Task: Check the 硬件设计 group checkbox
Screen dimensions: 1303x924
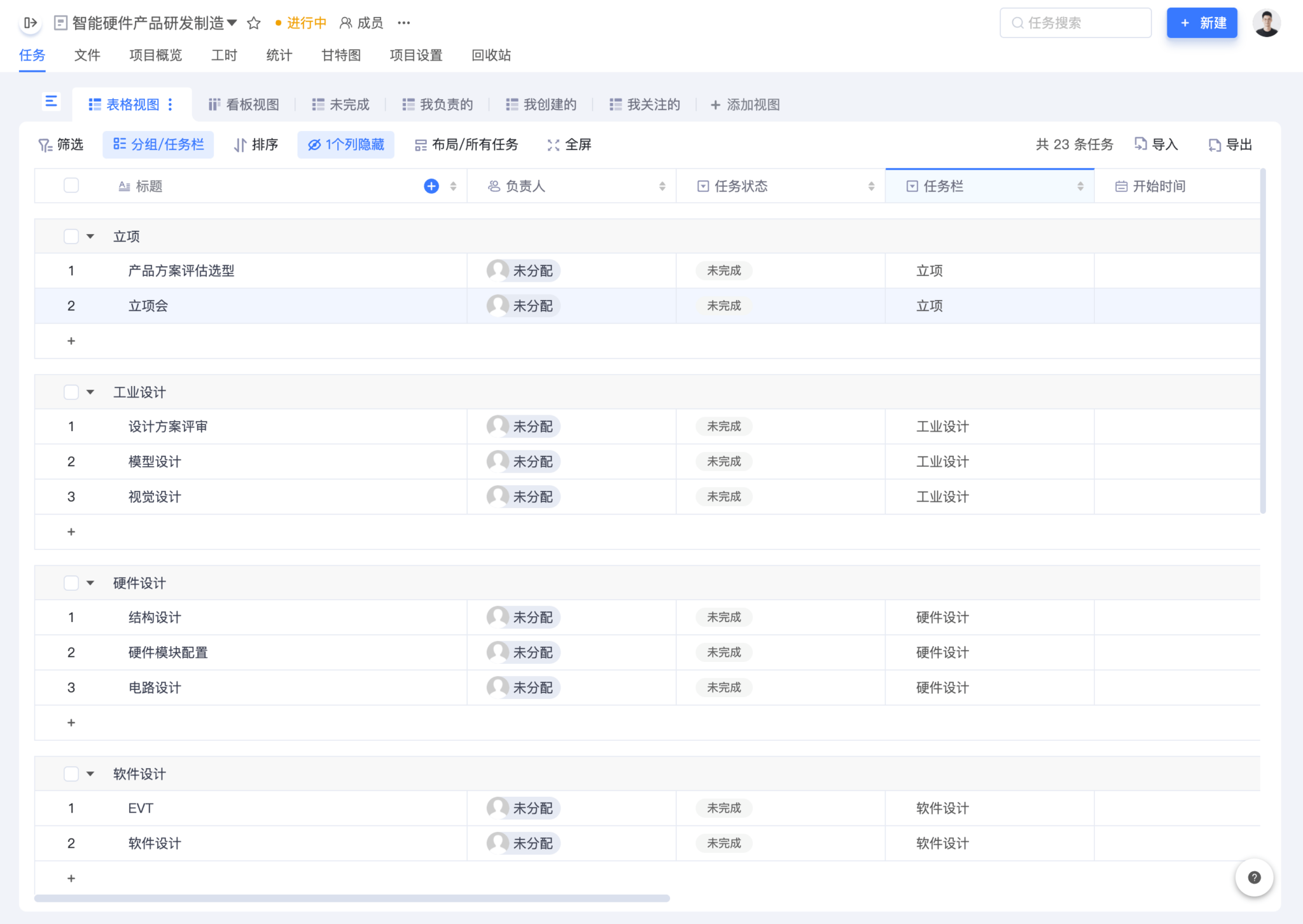Action: (x=71, y=583)
